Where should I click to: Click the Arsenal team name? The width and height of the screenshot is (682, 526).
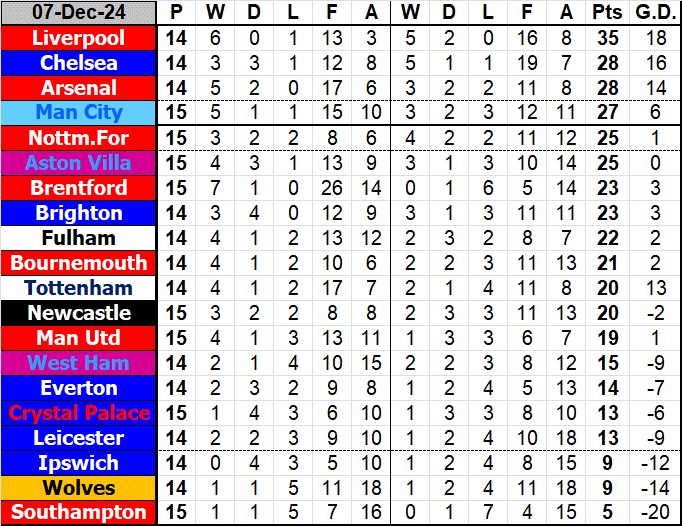79,88
